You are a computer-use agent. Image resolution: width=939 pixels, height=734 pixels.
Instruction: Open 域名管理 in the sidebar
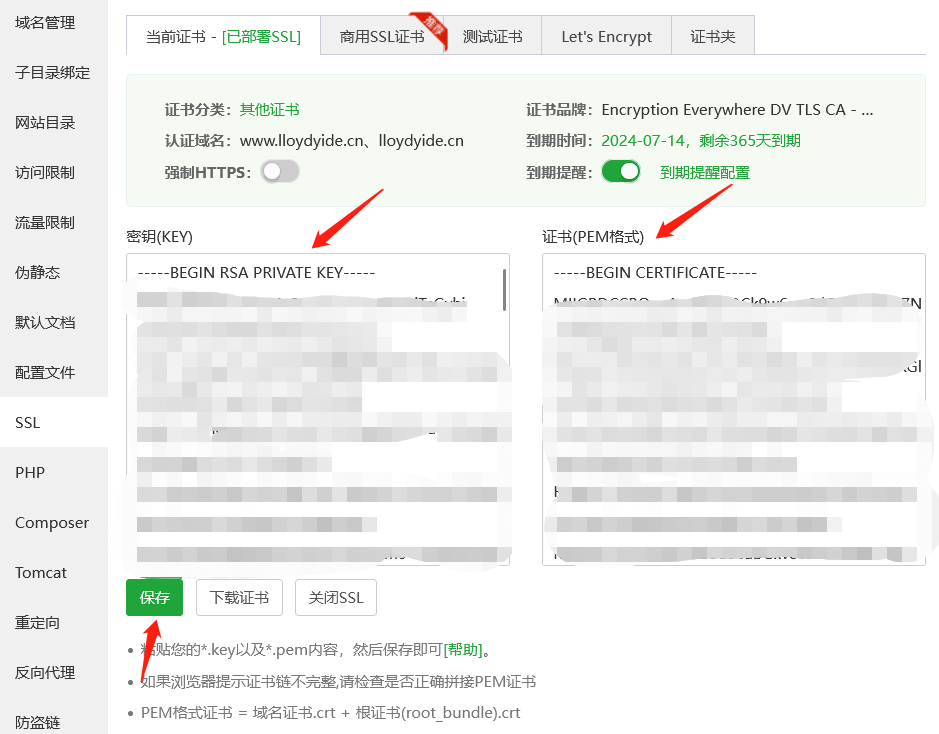point(45,22)
